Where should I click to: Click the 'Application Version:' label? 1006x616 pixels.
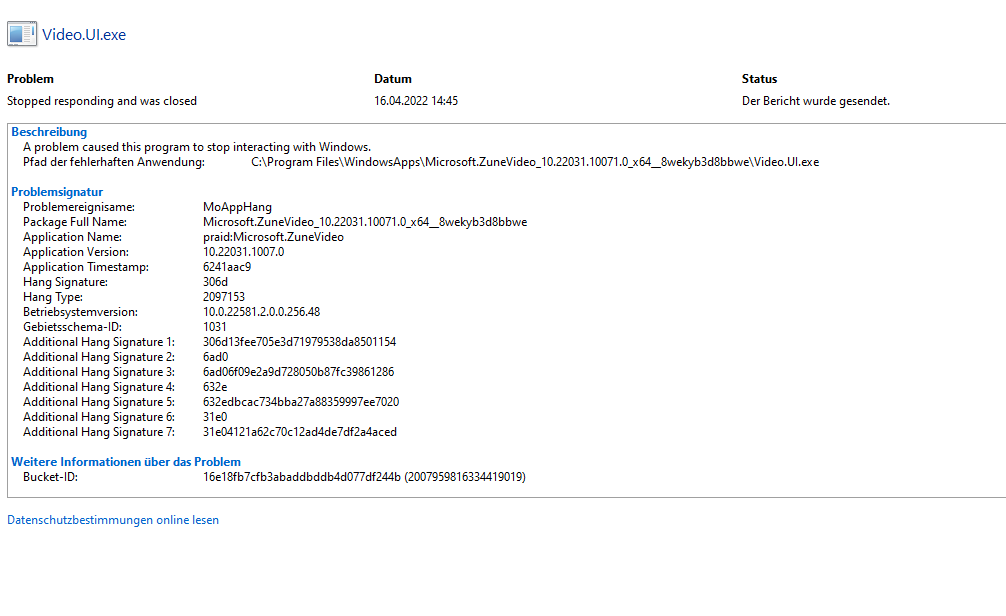click(76, 252)
